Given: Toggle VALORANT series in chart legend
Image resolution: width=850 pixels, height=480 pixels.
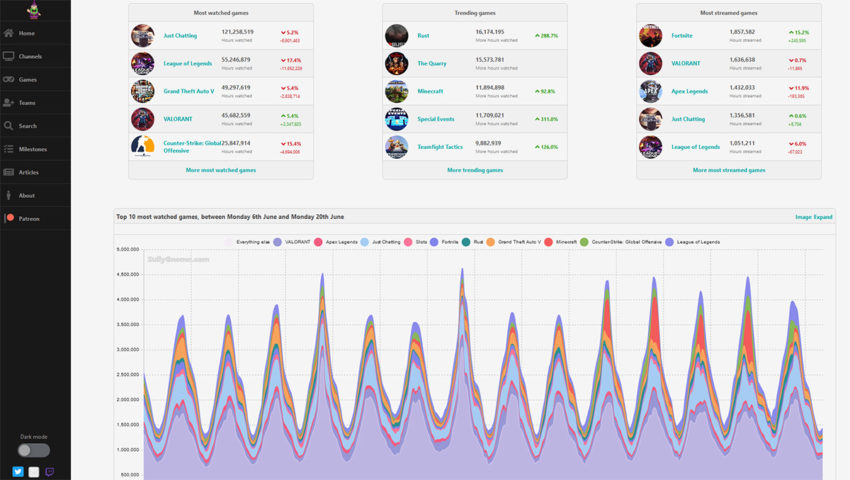Looking at the screenshot, I should 292,242.
